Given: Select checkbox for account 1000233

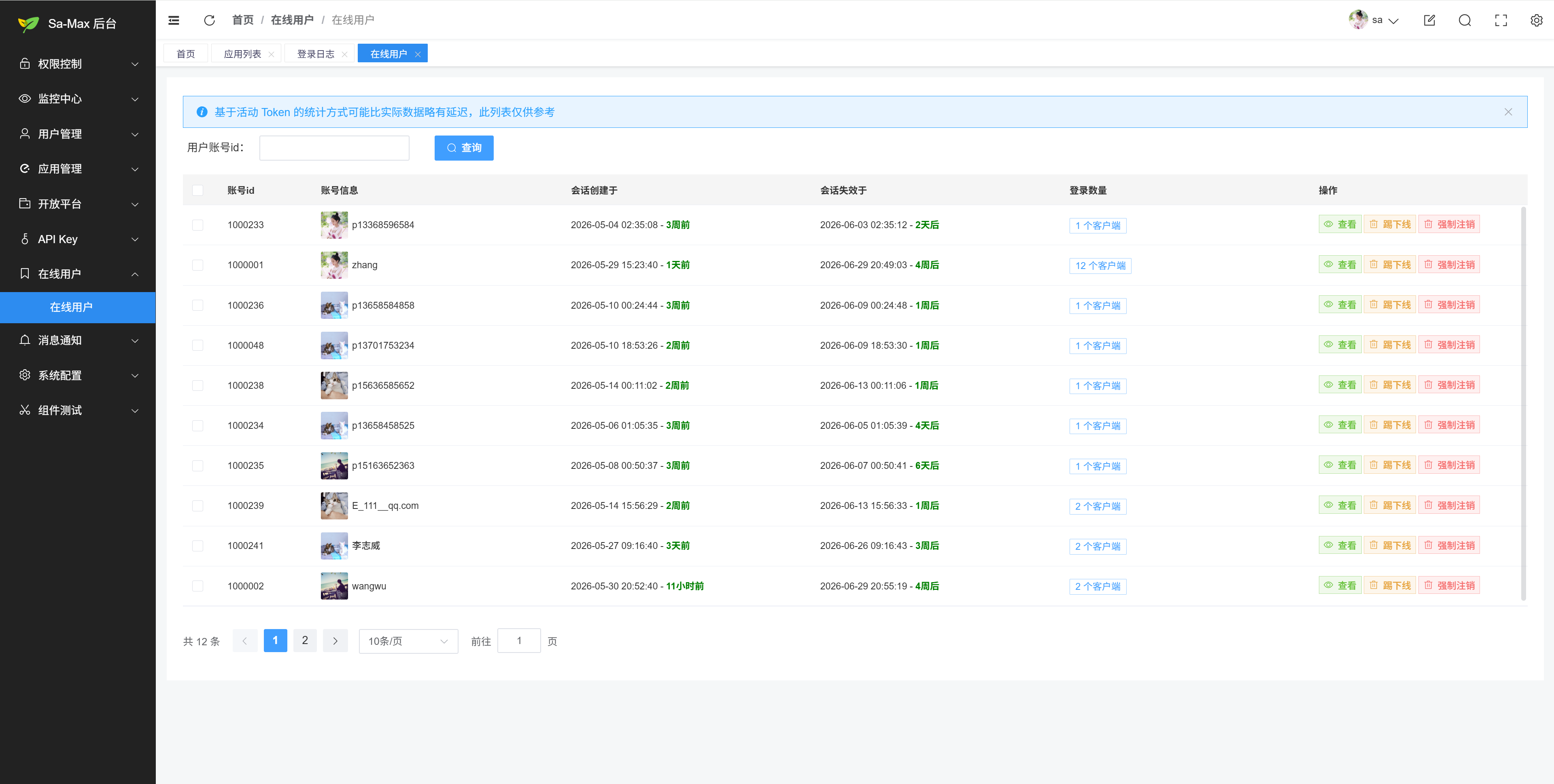Looking at the screenshot, I should pos(198,225).
